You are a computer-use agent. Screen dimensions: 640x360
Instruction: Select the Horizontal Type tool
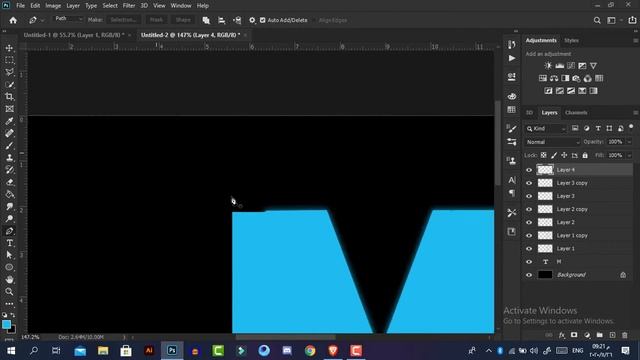[9, 243]
